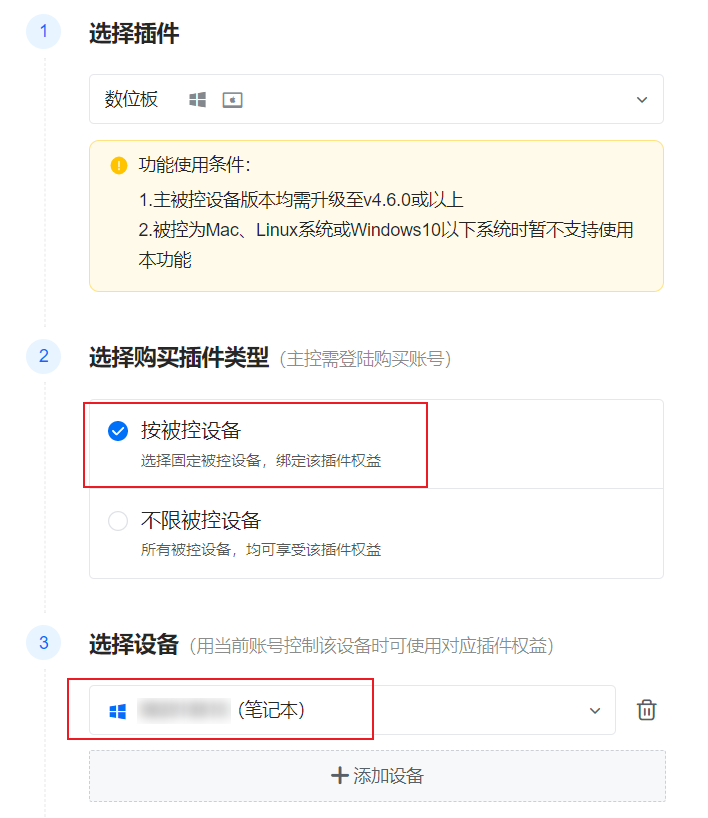Open the 数位板 plugin selection box

tap(376, 99)
